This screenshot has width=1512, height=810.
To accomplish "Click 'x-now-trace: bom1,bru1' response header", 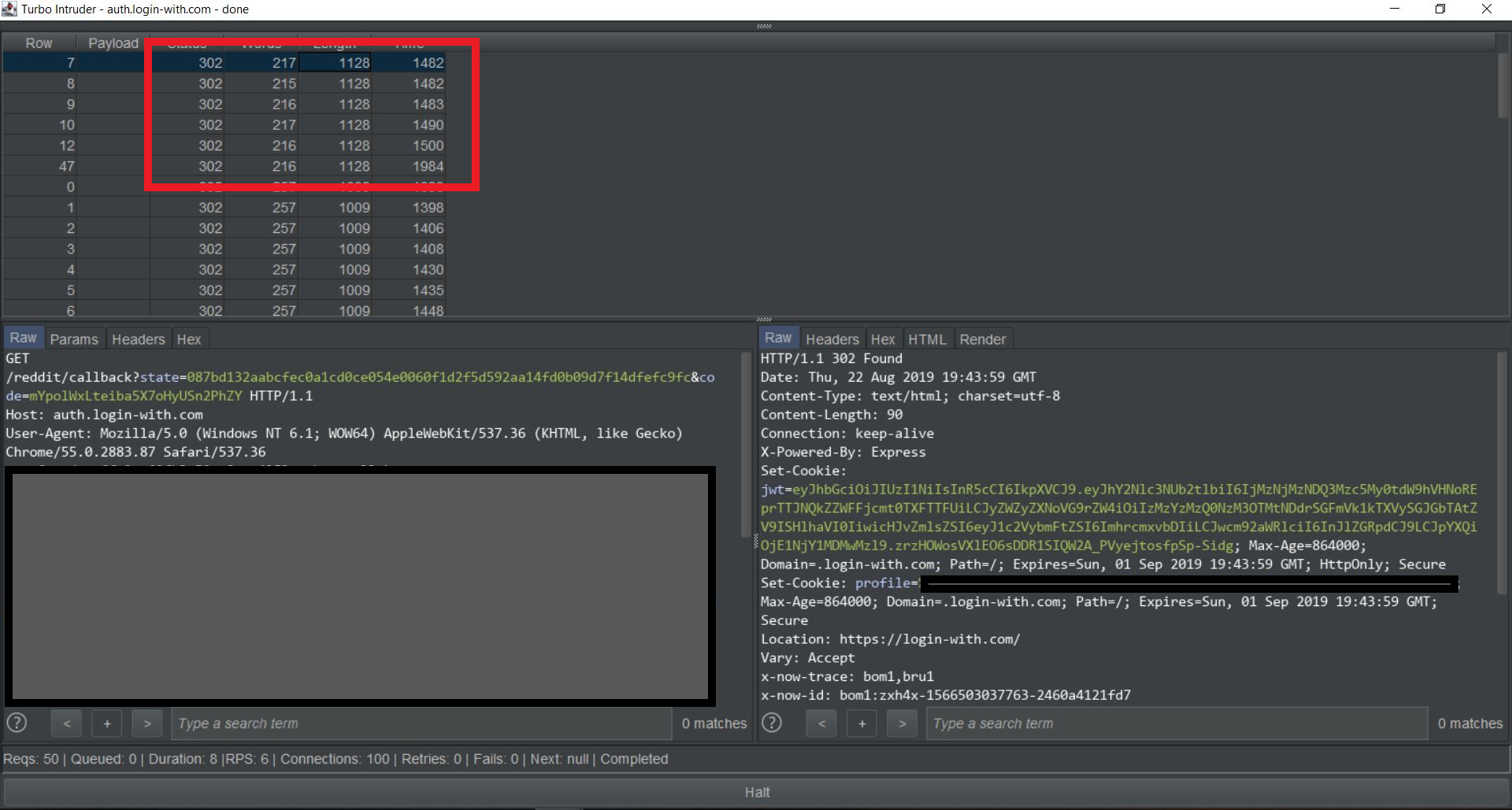I will pos(847,677).
